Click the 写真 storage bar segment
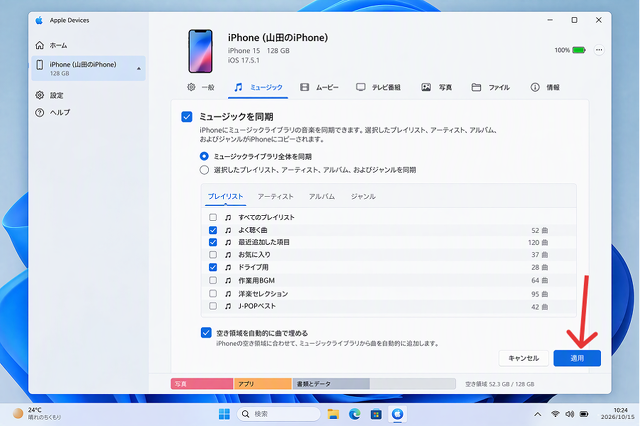640x426 pixels. (x=202, y=384)
